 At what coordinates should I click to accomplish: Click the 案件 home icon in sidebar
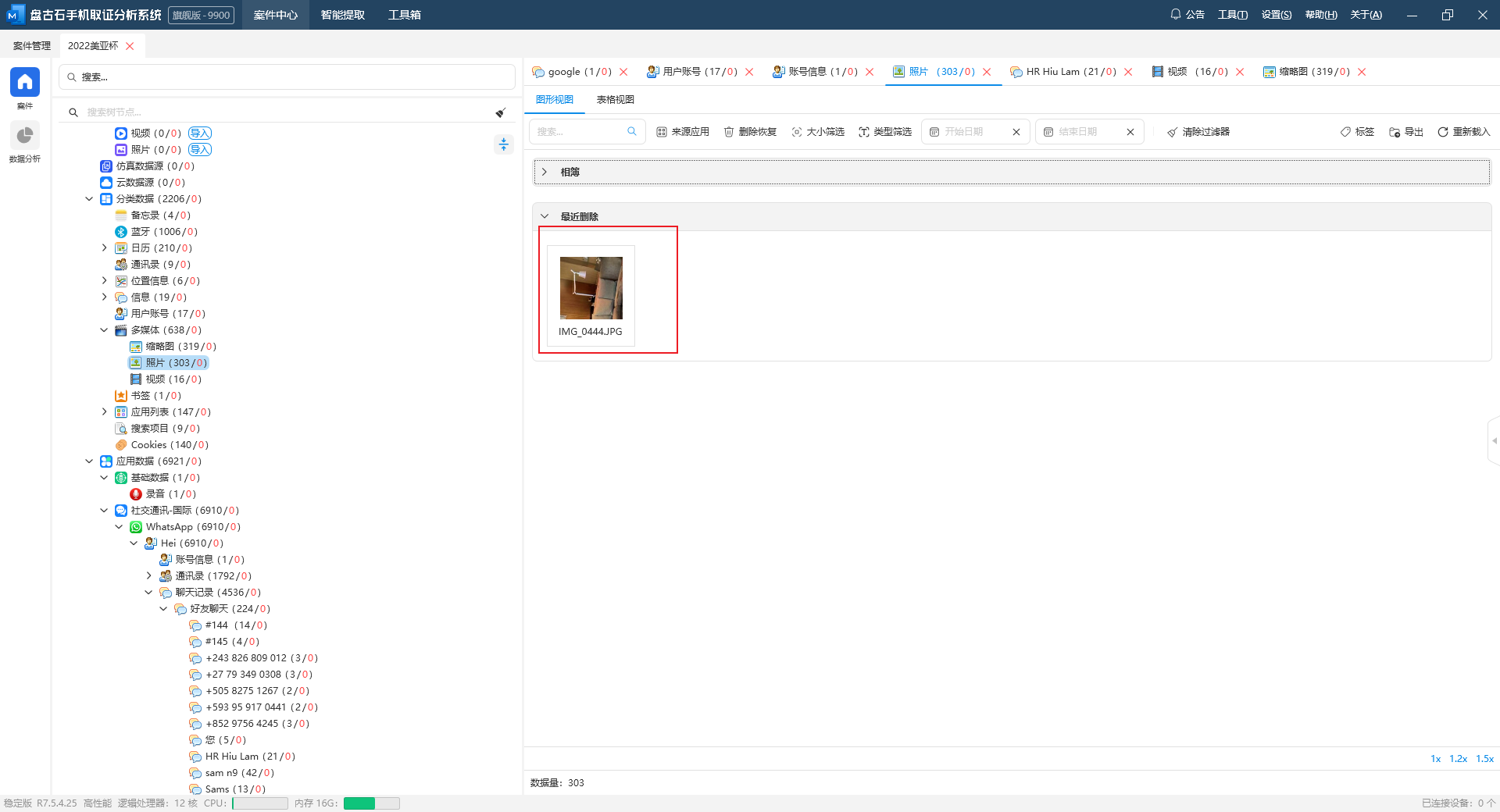click(24, 82)
